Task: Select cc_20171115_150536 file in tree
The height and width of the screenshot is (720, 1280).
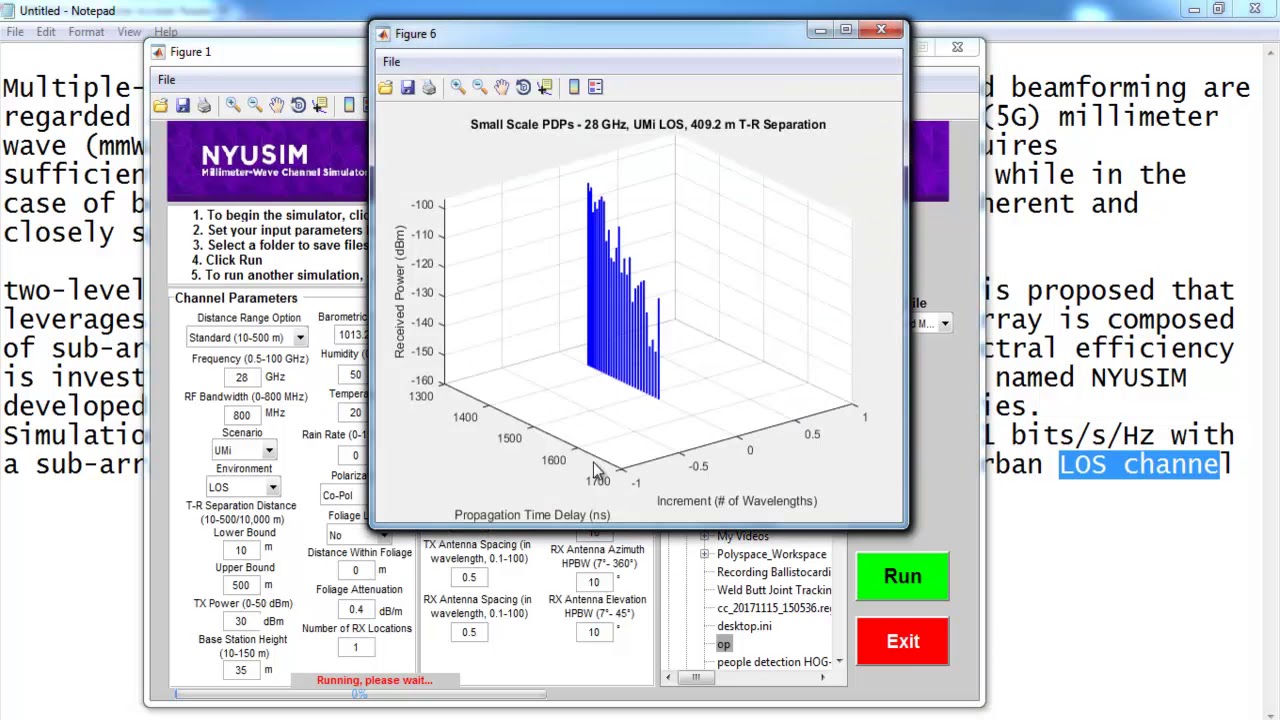Action: (x=773, y=608)
